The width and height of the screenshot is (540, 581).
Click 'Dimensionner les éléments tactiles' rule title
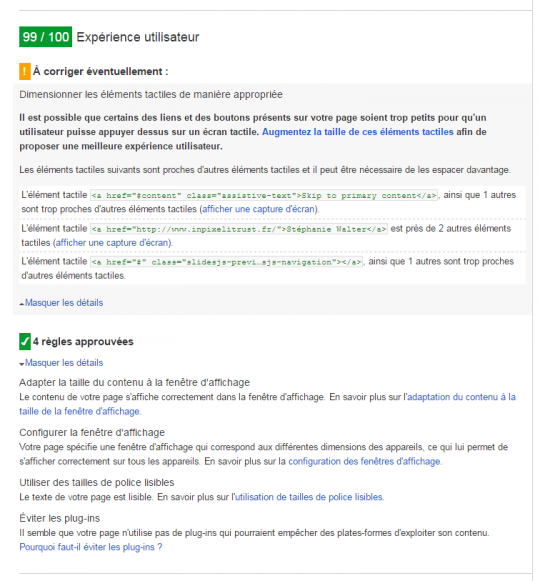[x=151, y=94]
